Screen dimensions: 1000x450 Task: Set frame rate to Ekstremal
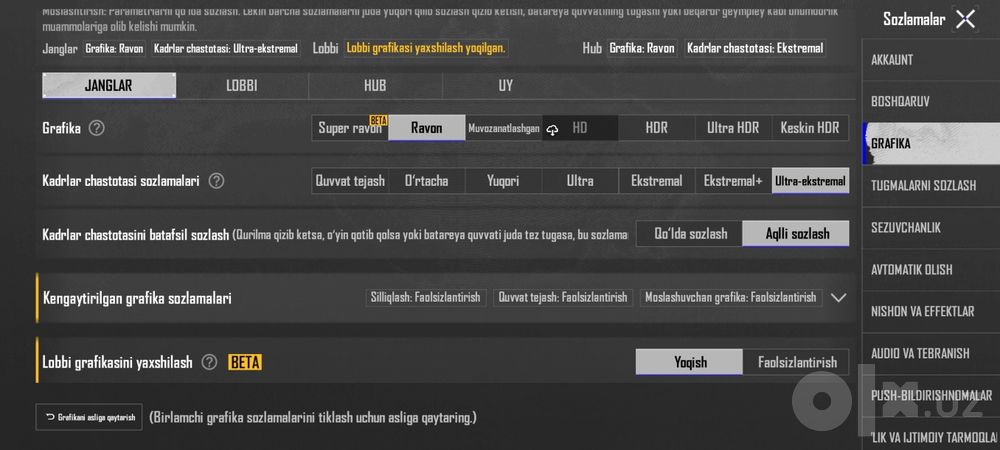(657, 181)
